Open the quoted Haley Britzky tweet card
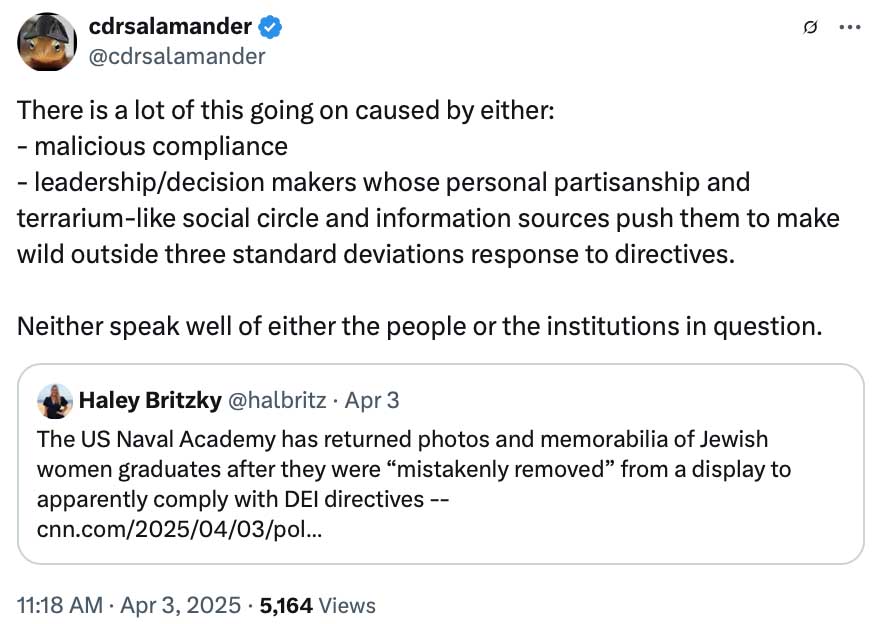 tap(443, 460)
